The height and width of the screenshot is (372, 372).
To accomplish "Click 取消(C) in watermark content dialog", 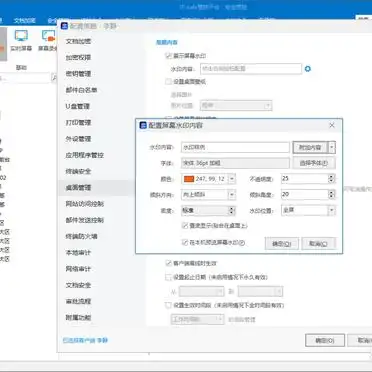I will 318,244.
